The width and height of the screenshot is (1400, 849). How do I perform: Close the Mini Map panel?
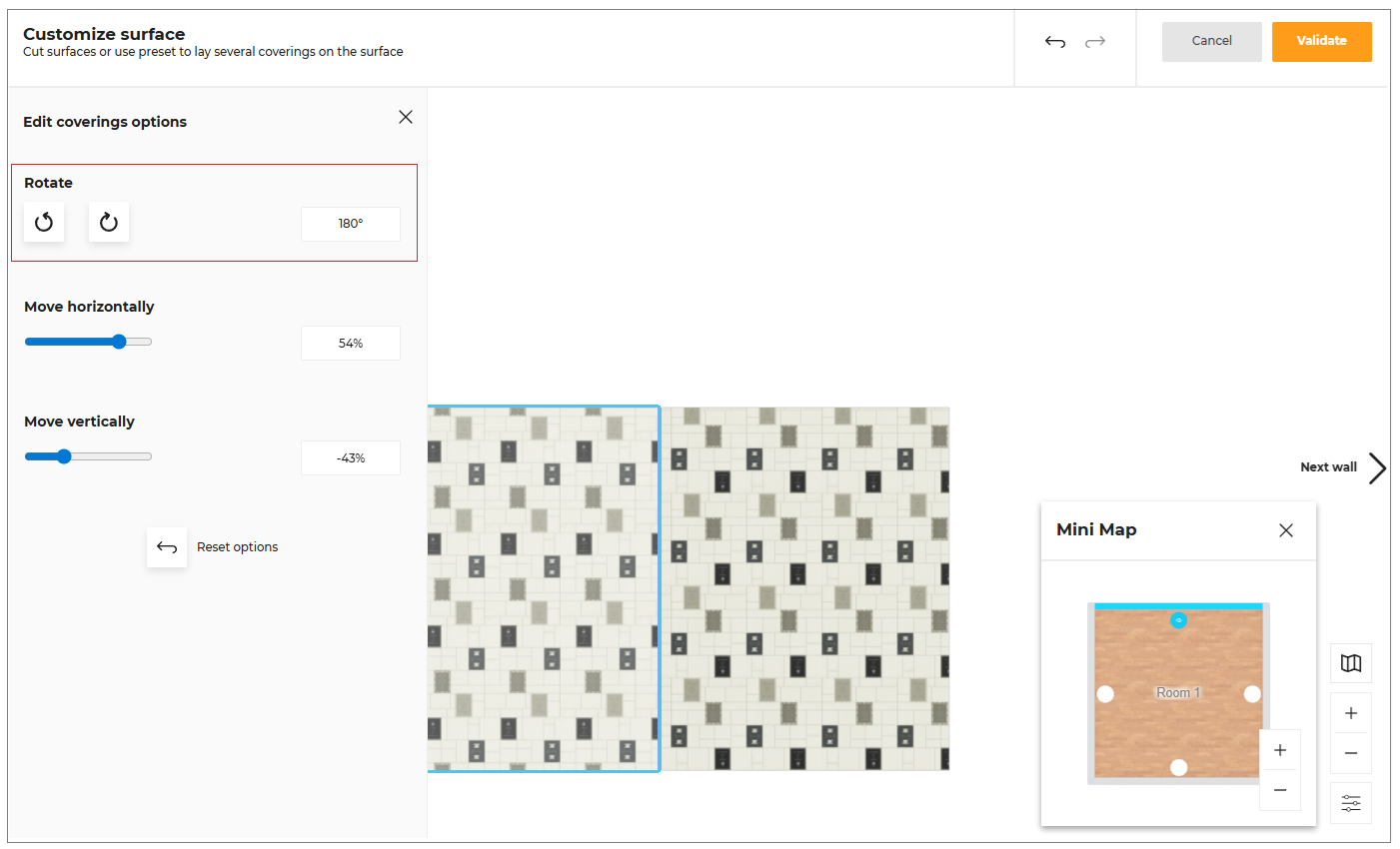1286,530
